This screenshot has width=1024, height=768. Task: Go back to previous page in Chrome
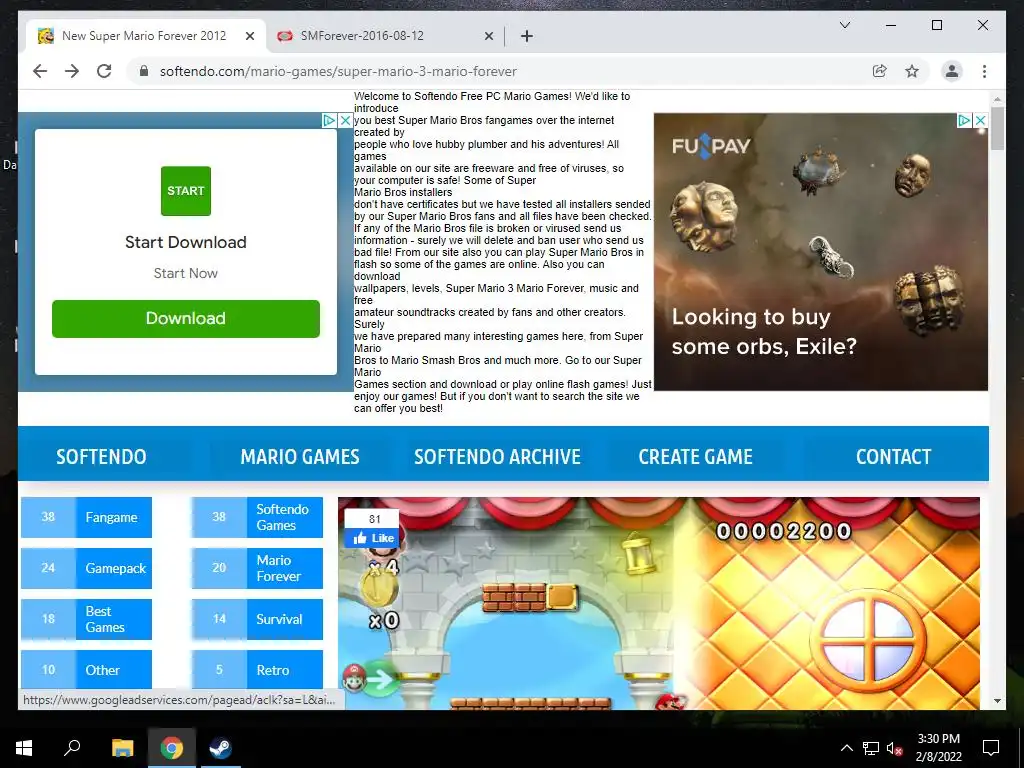[x=40, y=71]
